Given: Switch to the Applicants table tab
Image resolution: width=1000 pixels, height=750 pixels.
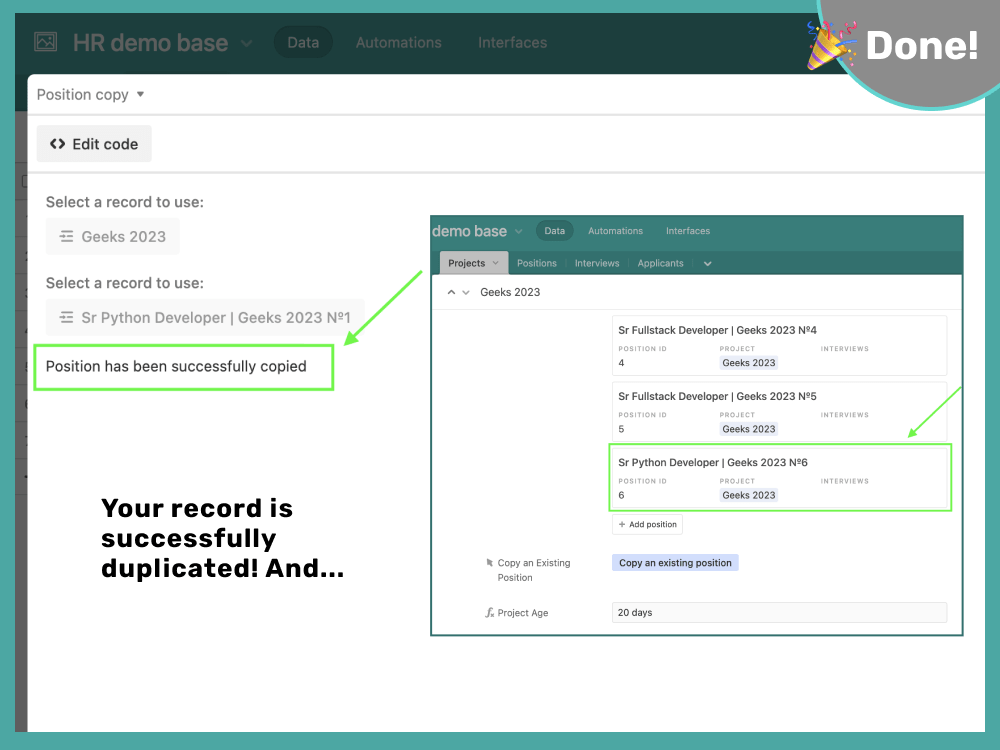Looking at the screenshot, I should (660, 263).
